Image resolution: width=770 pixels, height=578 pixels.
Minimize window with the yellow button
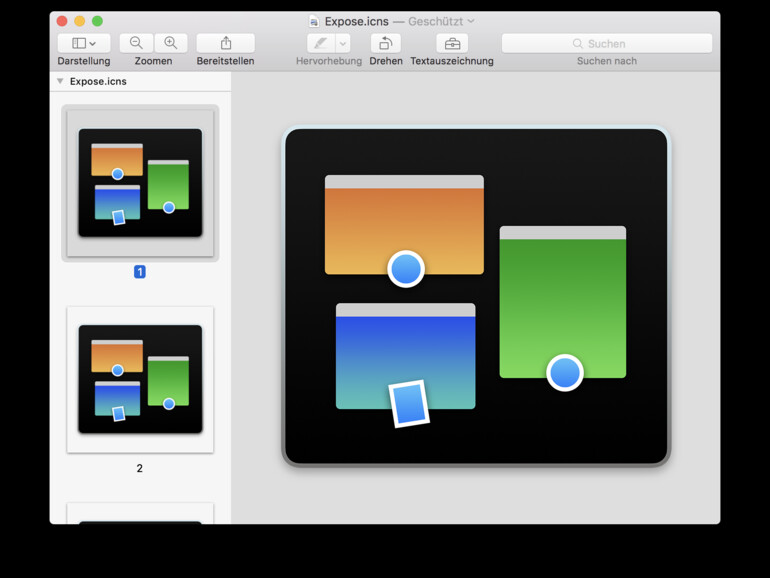80,21
